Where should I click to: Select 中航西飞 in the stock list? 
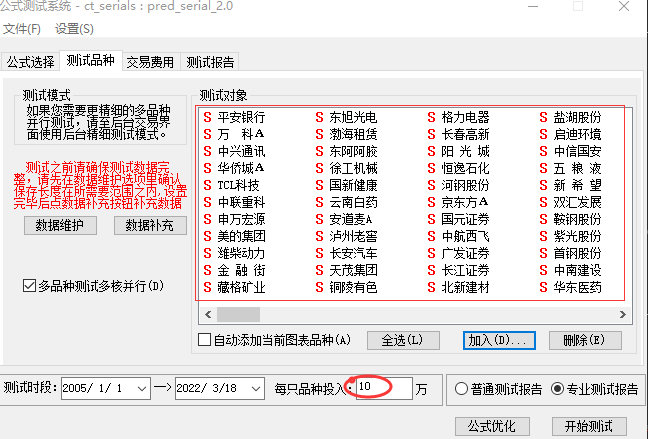click(465, 236)
